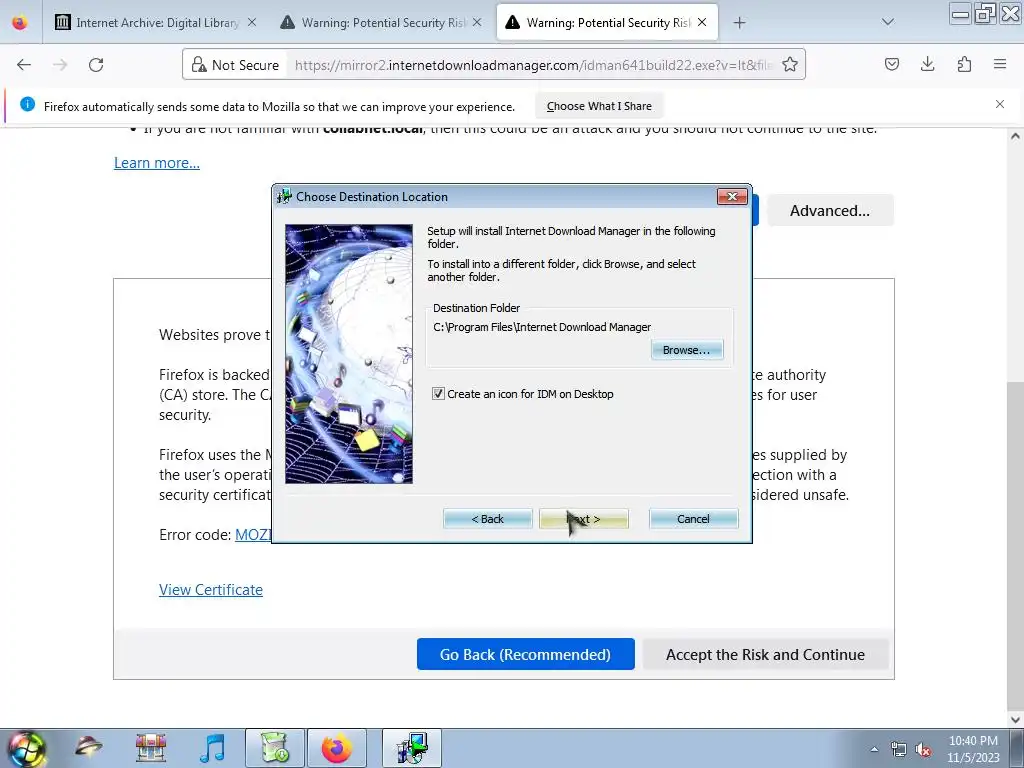This screenshot has height=768, width=1024.
Task: Click the page vertical scrollbar thumb
Action: coord(1015,545)
